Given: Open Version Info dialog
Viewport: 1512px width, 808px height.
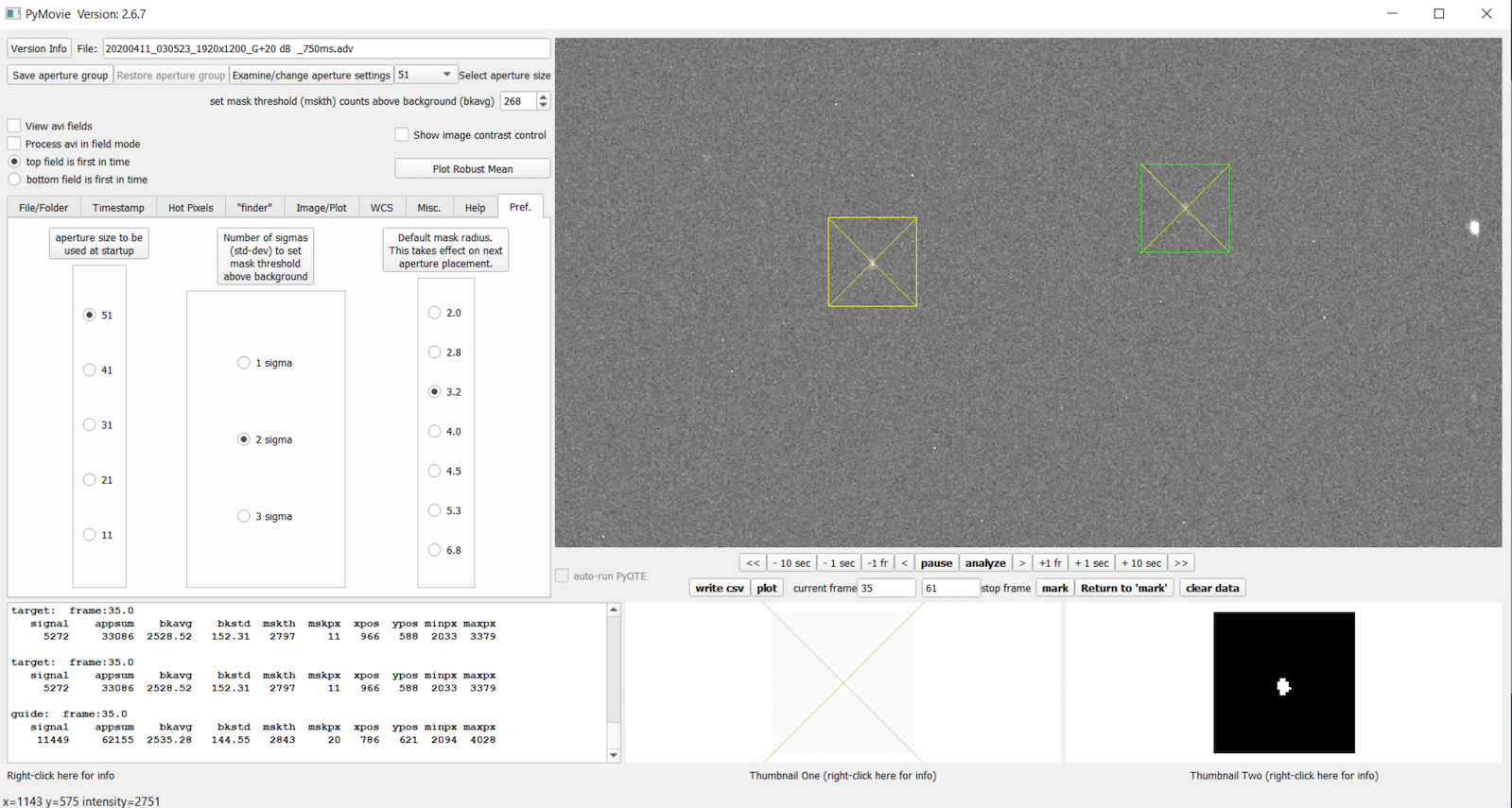Looking at the screenshot, I should tap(39, 48).
